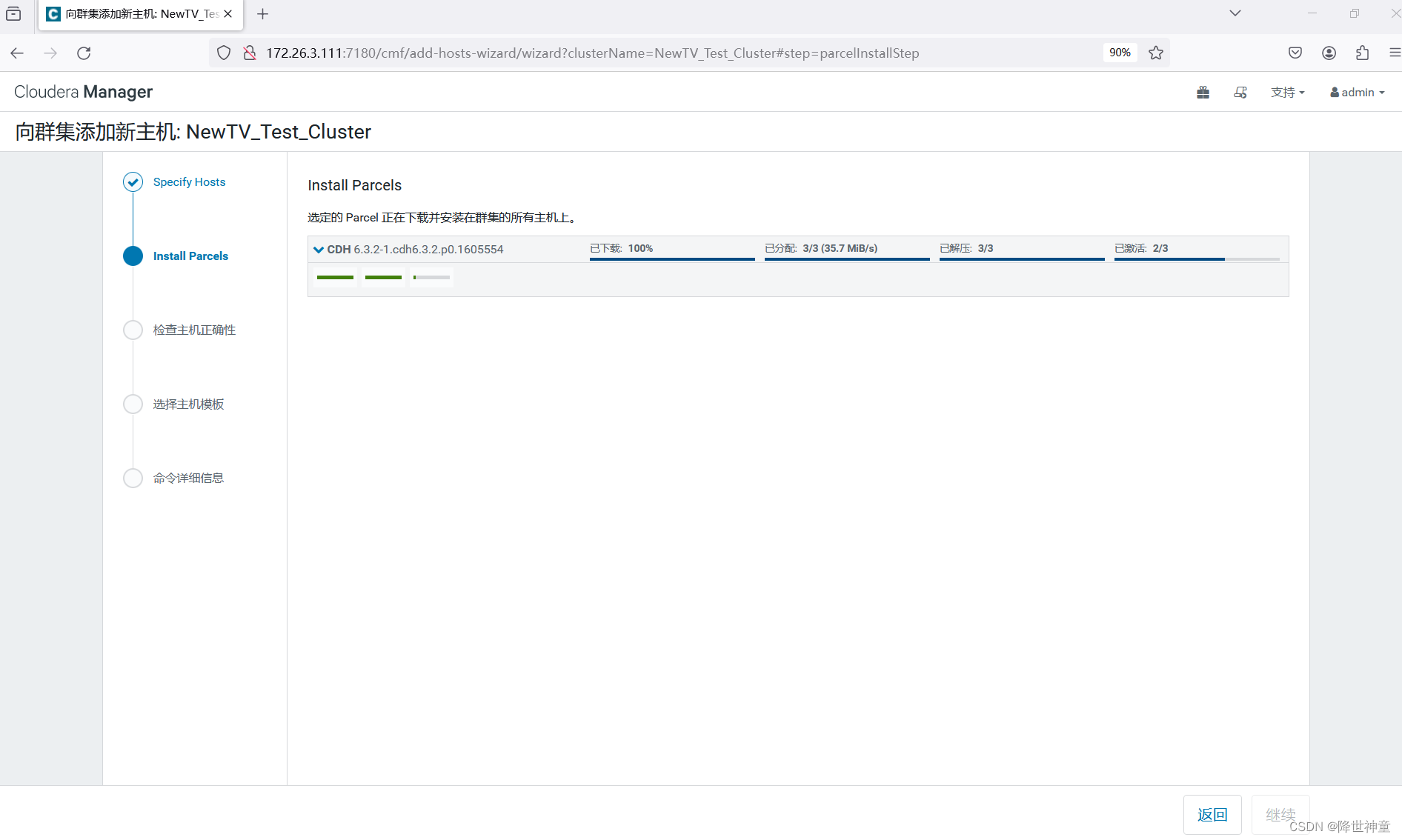Open the 支持 dropdown menu

tap(1287, 92)
